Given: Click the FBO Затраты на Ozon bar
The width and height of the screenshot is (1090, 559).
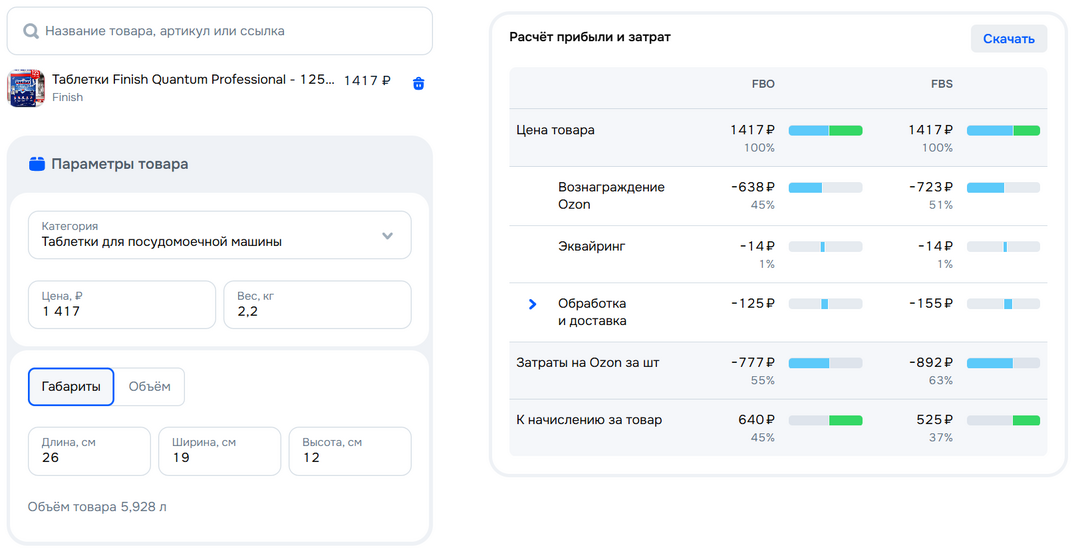Looking at the screenshot, I should (825, 363).
